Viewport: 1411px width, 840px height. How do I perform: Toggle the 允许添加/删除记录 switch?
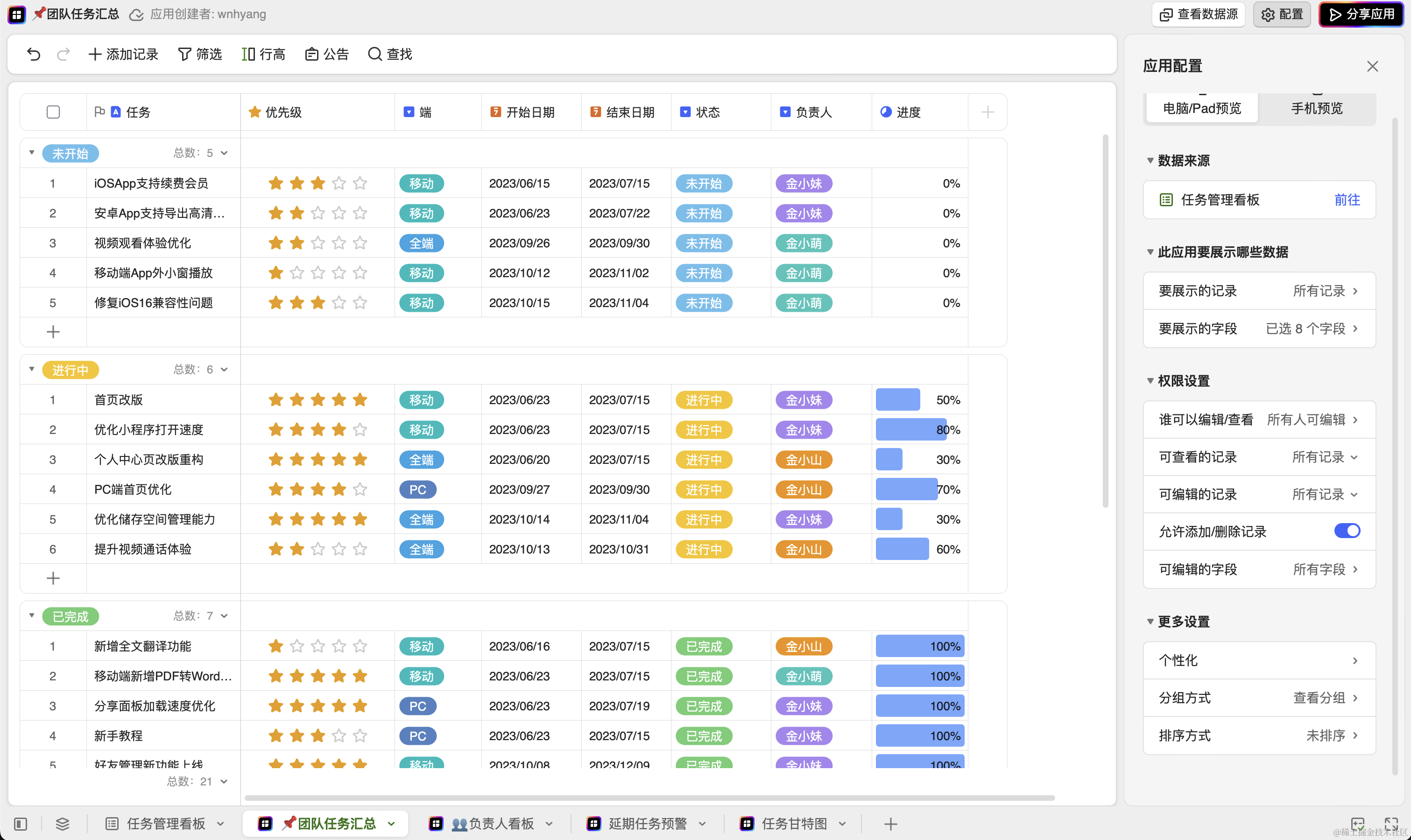[1347, 531]
